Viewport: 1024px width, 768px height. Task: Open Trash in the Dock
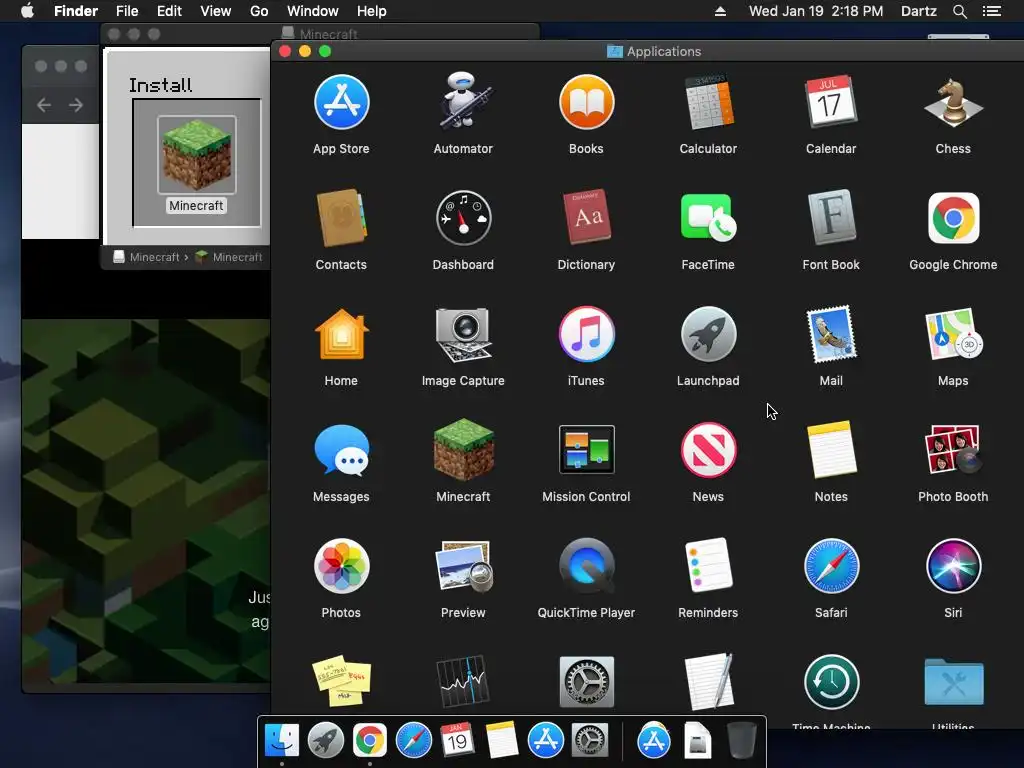tap(741, 740)
